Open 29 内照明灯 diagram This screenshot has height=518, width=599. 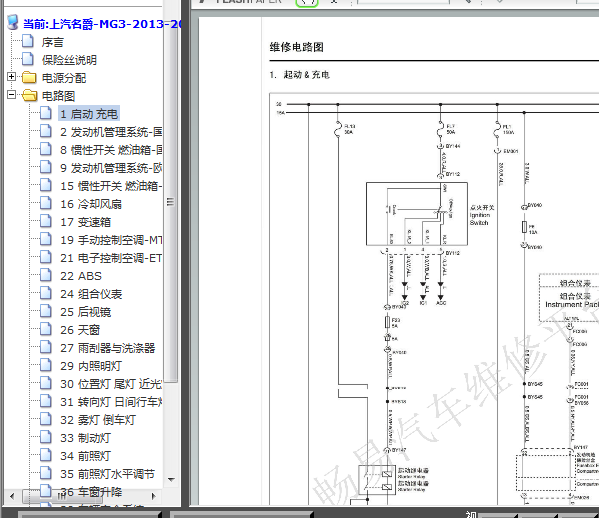coord(91,366)
